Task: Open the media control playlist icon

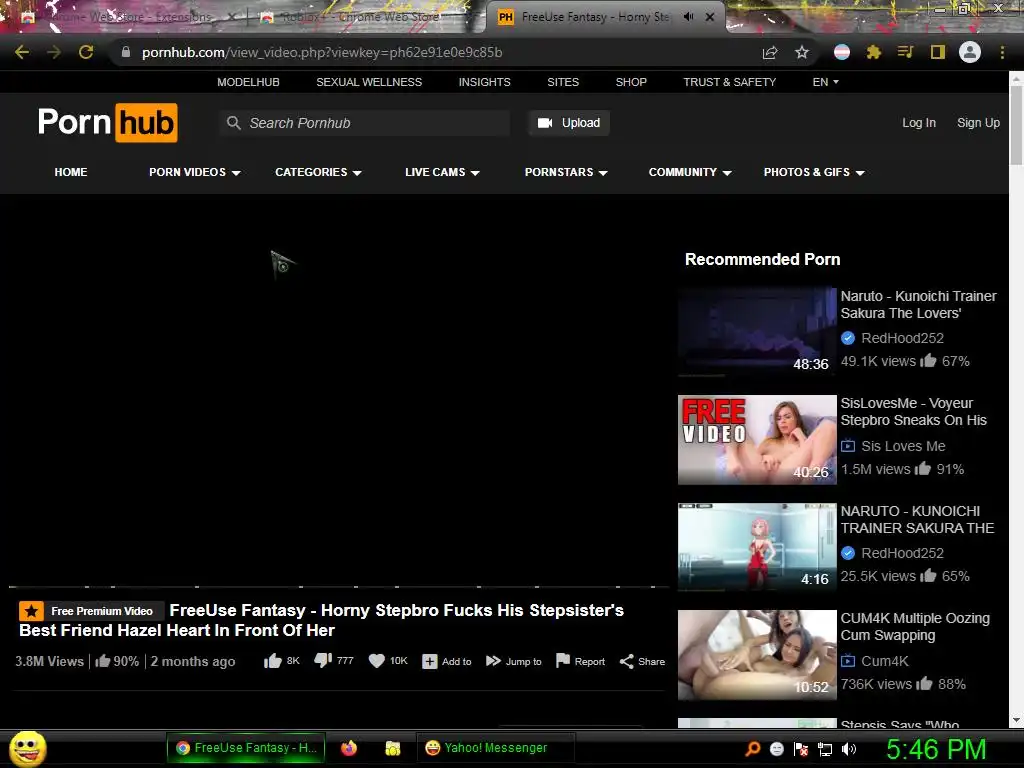Action: (x=905, y=52)
